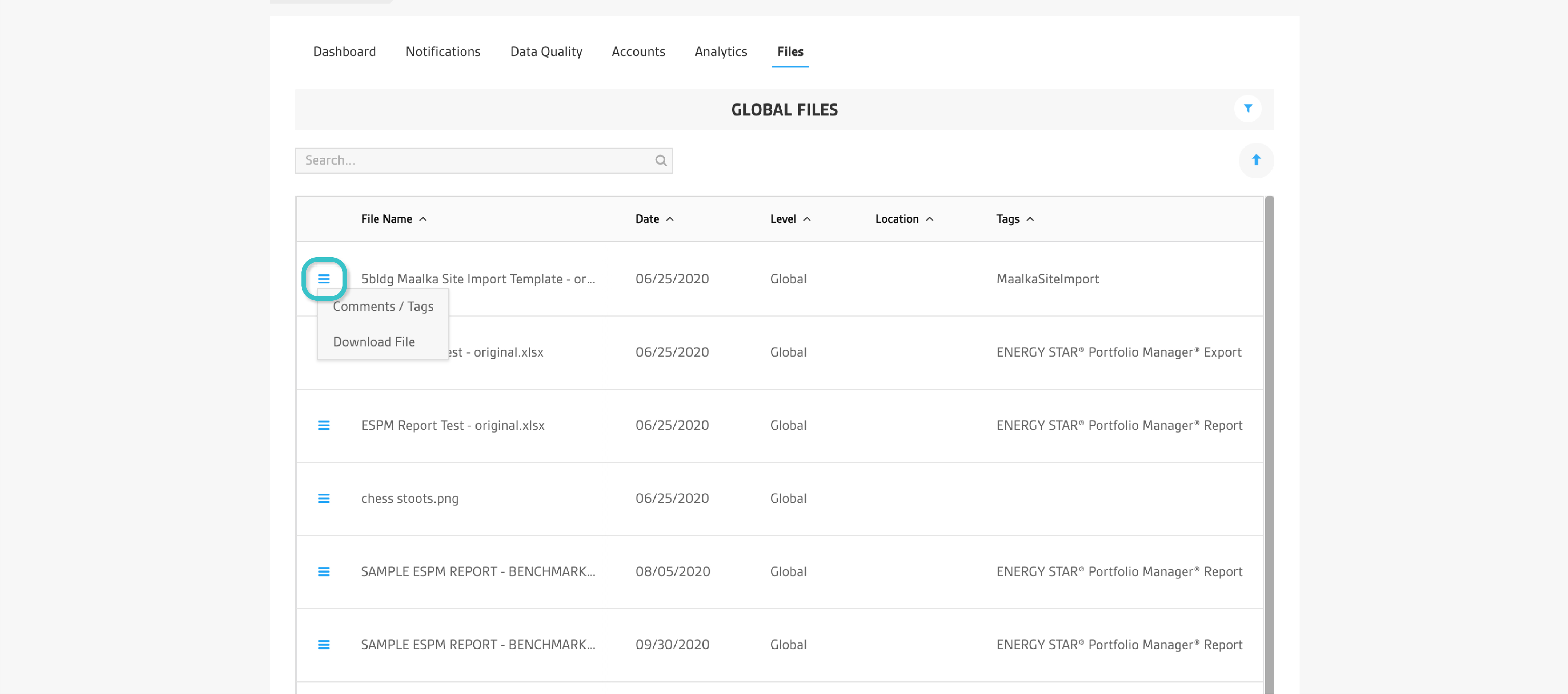Go to the Accounts tab

(638, 52)
